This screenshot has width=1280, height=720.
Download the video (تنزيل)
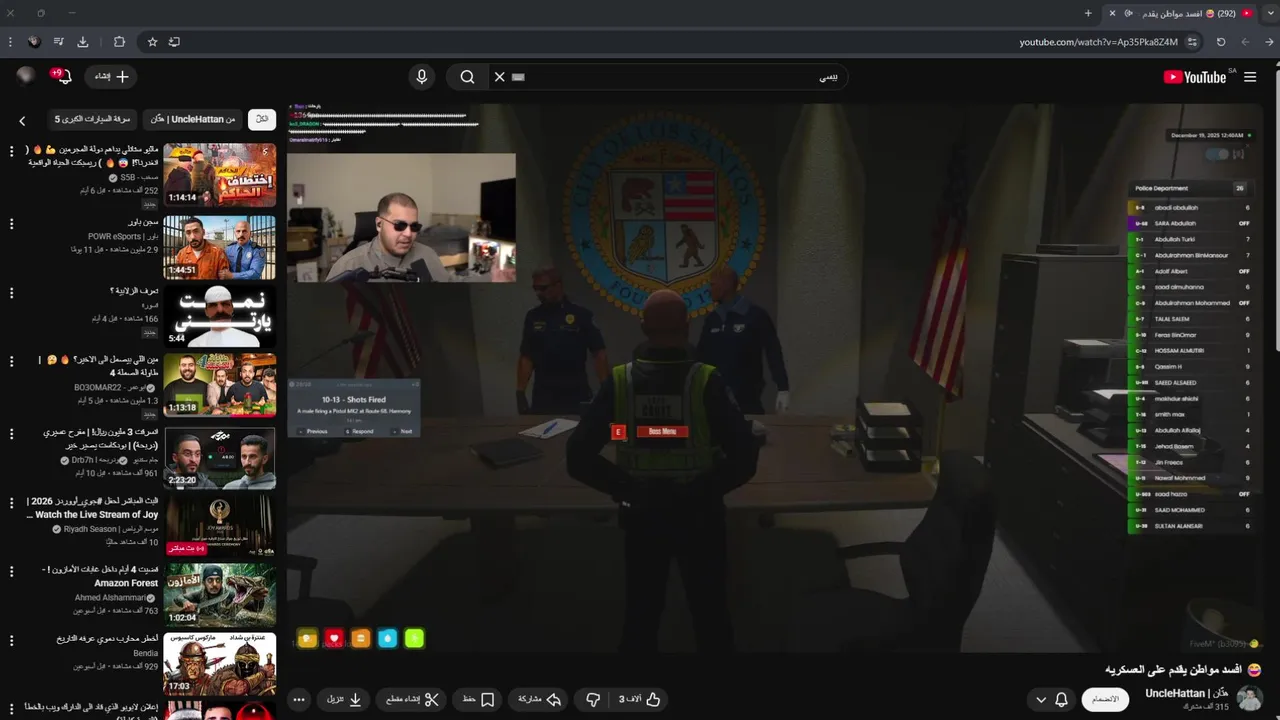(x=345, y=699)
